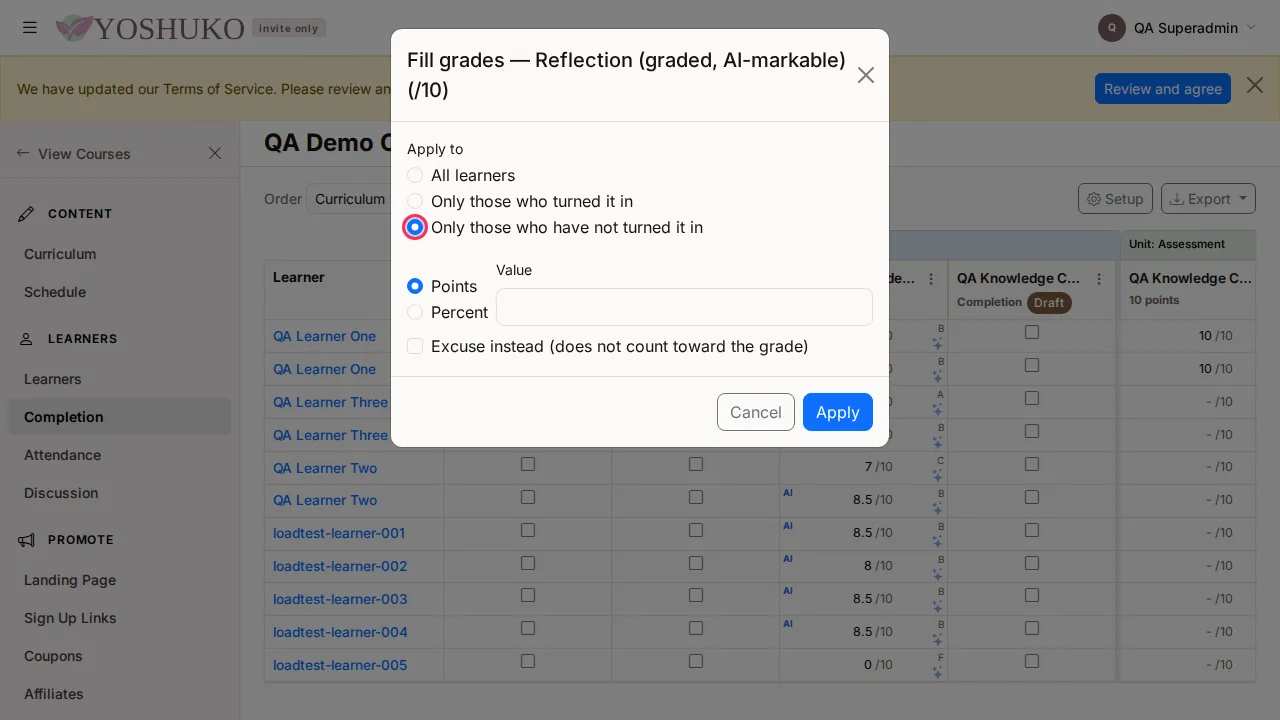This screenshot has width=1280, height=720.
Task: Tick QA Knowledge Completion checkbox for loadtest-learner-005
Action: [1032, 661]
